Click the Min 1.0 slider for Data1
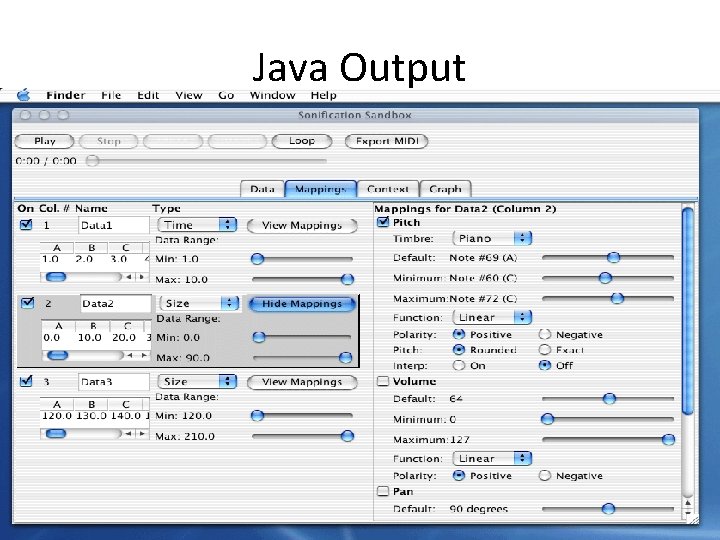 tap(302, 259)
